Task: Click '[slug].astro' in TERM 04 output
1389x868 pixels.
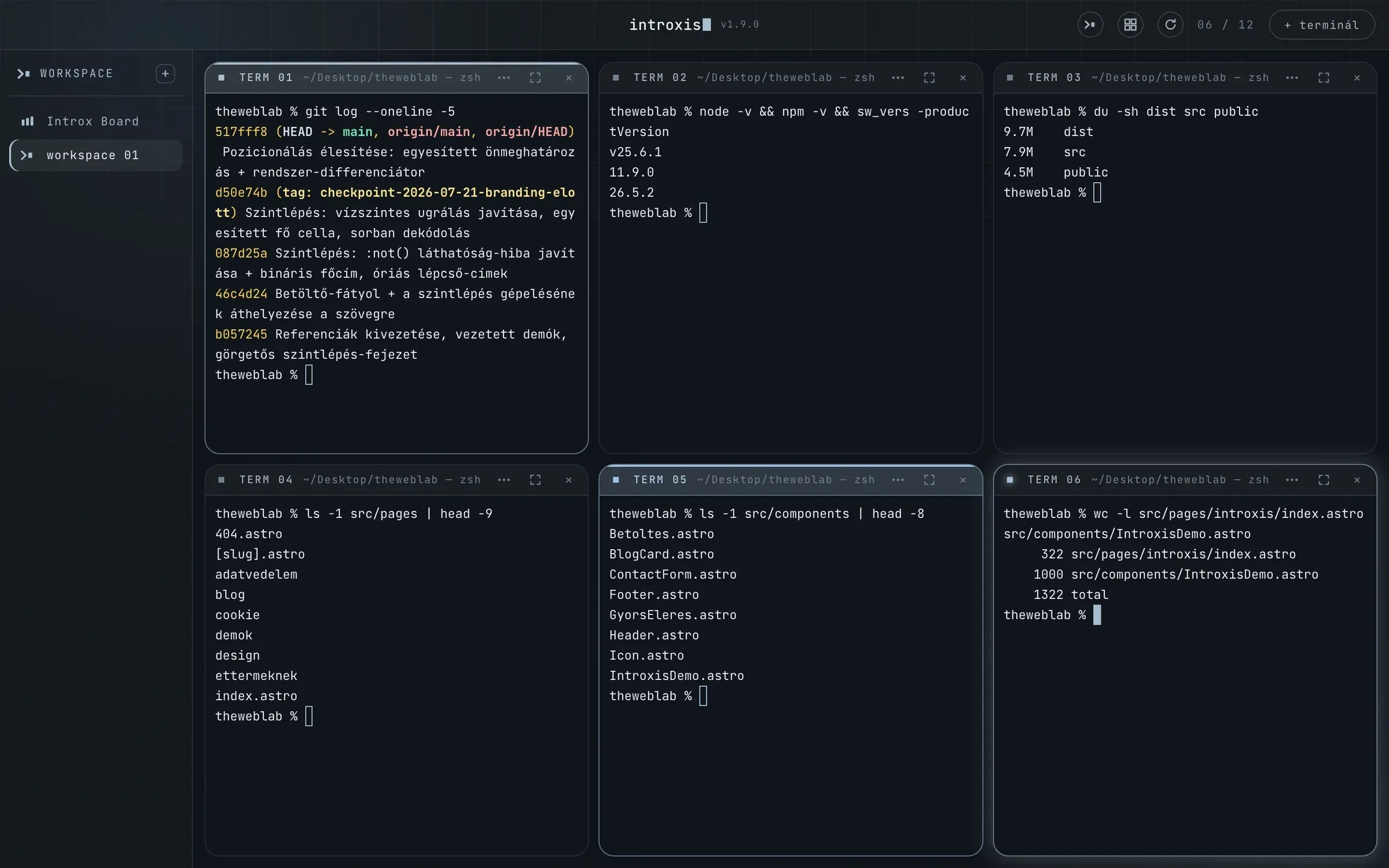Action: tap(260, 554)
